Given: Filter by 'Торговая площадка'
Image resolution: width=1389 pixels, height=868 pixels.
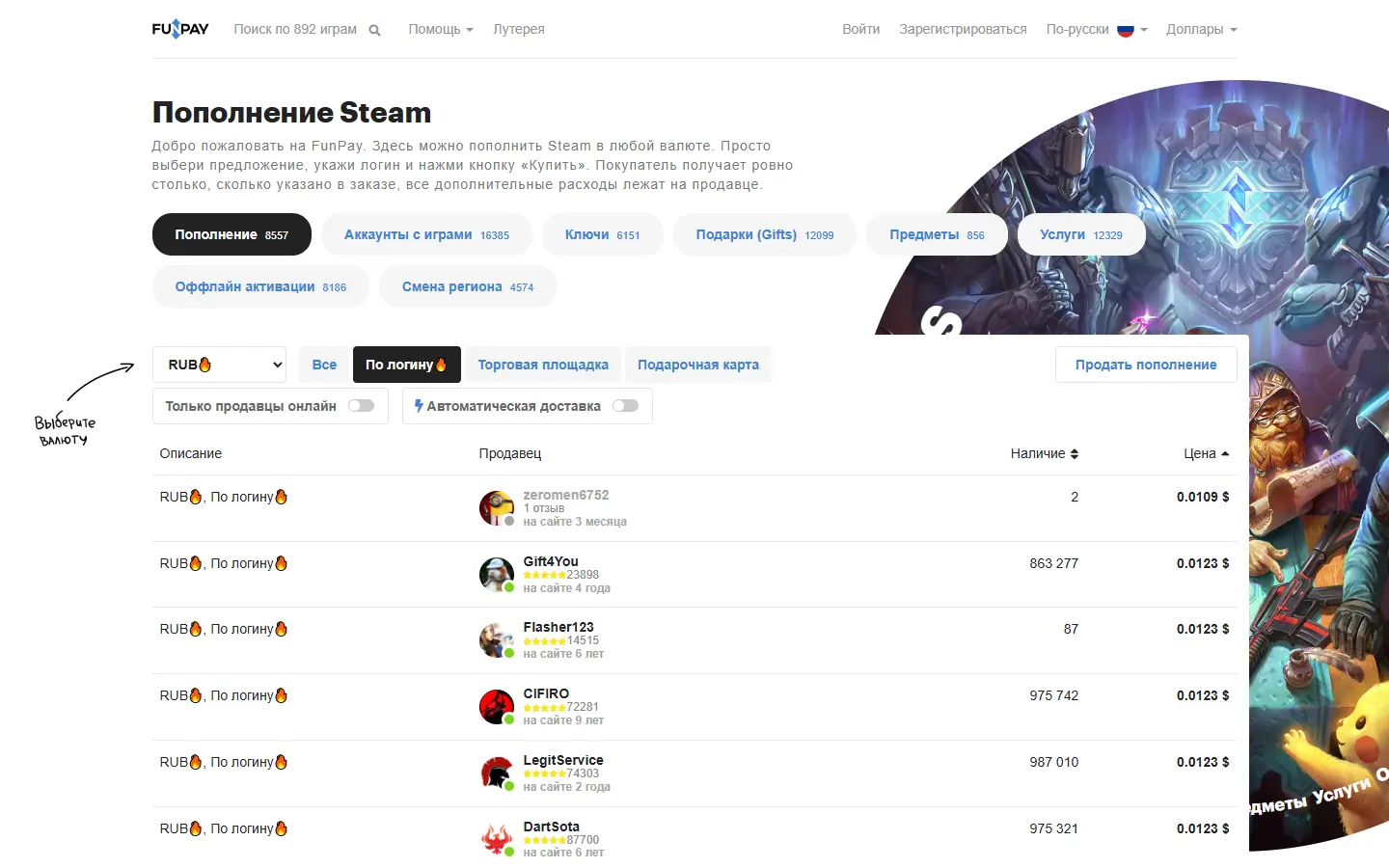Looking at the screenshot, I should coord(543,365).
